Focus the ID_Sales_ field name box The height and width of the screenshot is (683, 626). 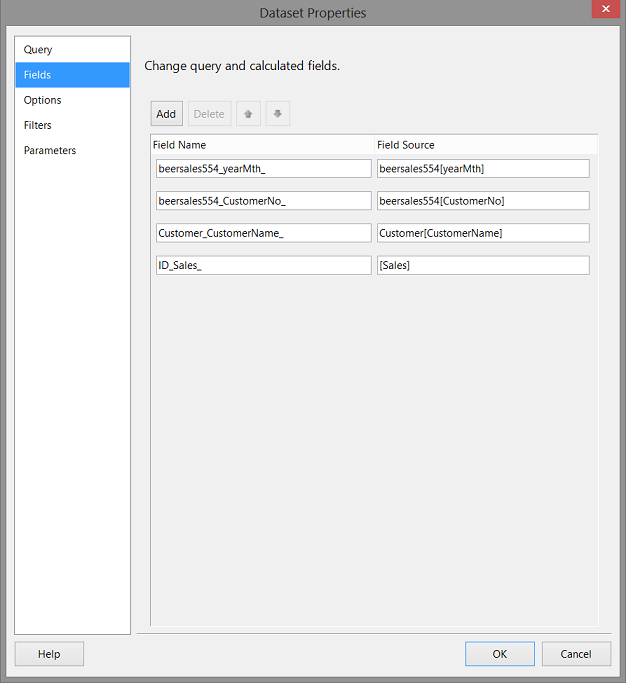click(263, 265)
